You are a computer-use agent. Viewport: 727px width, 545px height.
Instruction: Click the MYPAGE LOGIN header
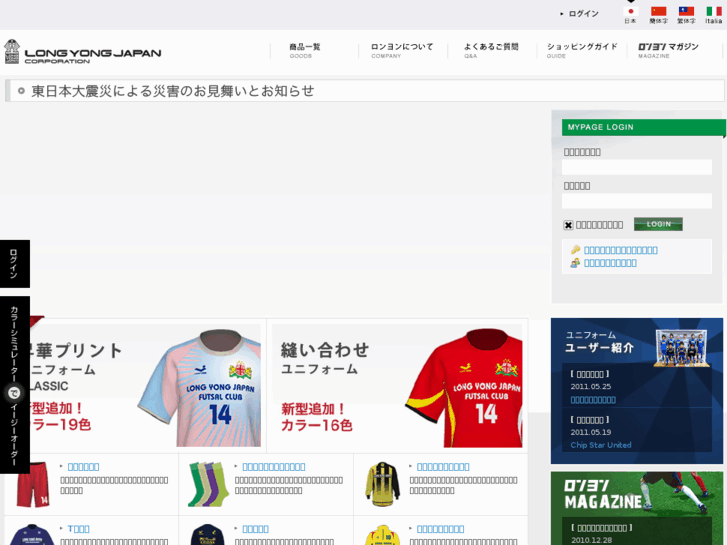(644, 127)
